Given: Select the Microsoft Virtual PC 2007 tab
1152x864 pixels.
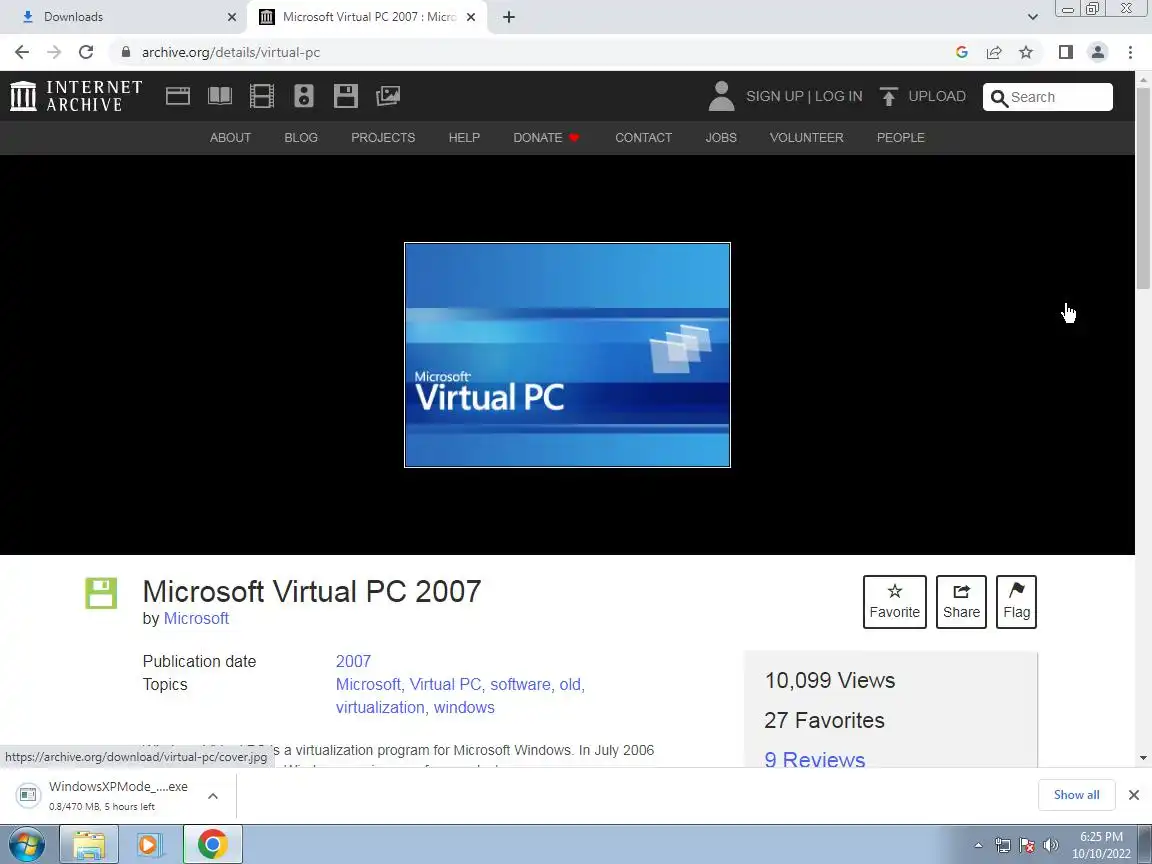Looking at the screenshot, I should (x=367, y=17).
